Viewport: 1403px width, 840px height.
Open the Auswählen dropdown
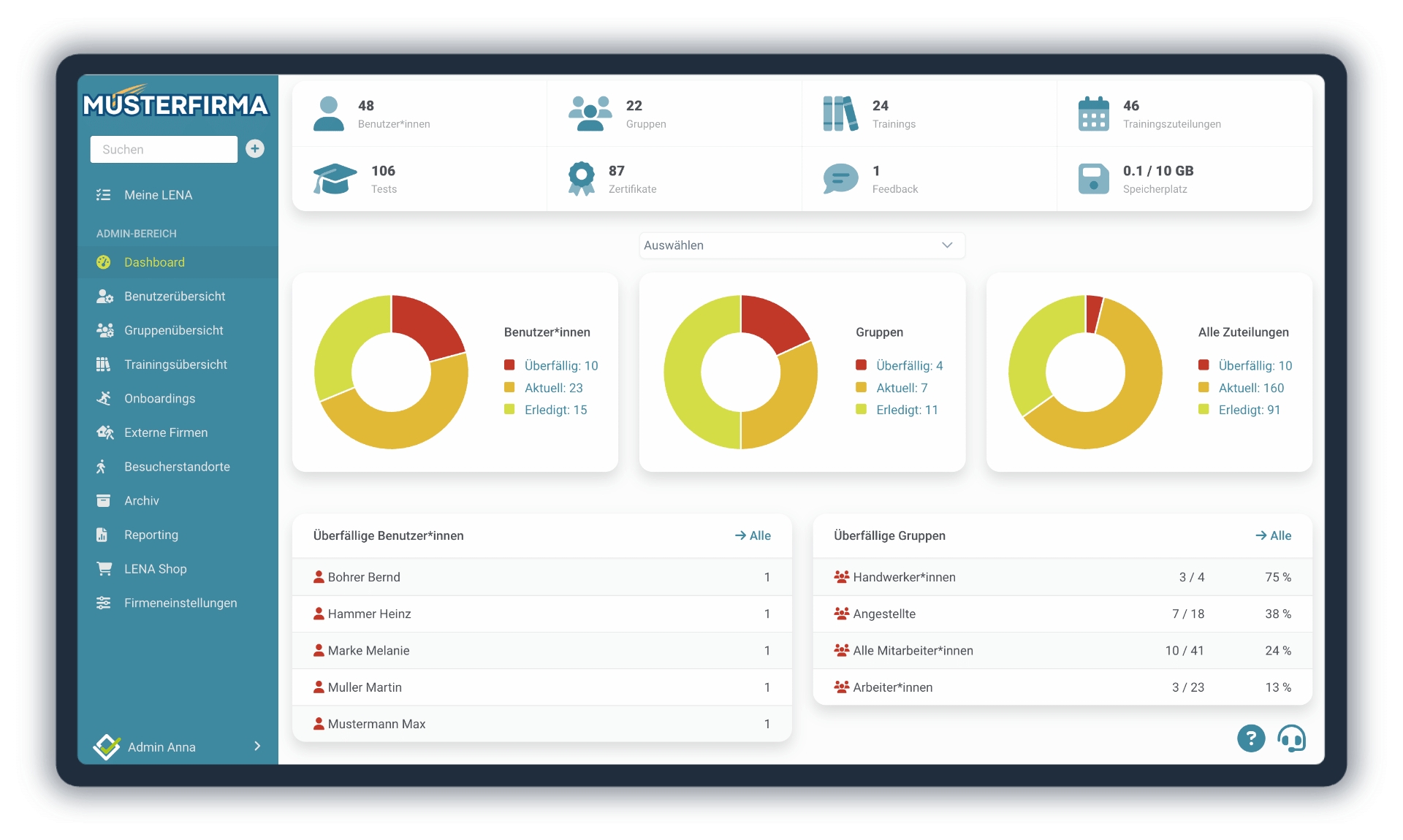pyautogui.click(x=802, y=245)
